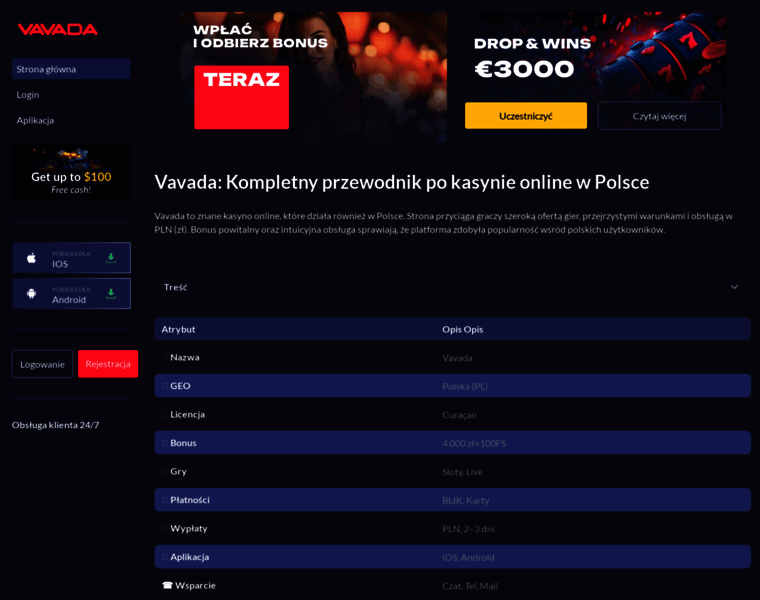Click the chevron arrow of Treść section
Image resolution: width=760 pixels, height=600 pixels.
tap(734, 287)
